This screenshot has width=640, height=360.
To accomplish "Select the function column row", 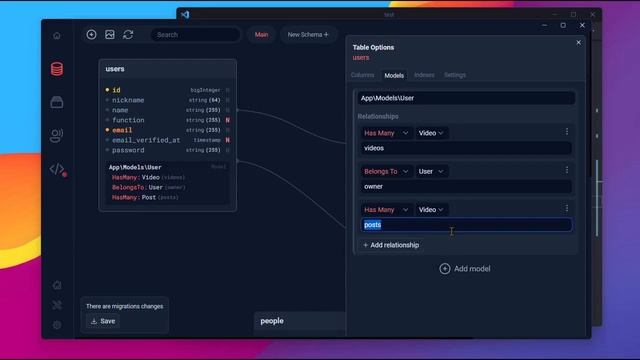I will 167,120.
